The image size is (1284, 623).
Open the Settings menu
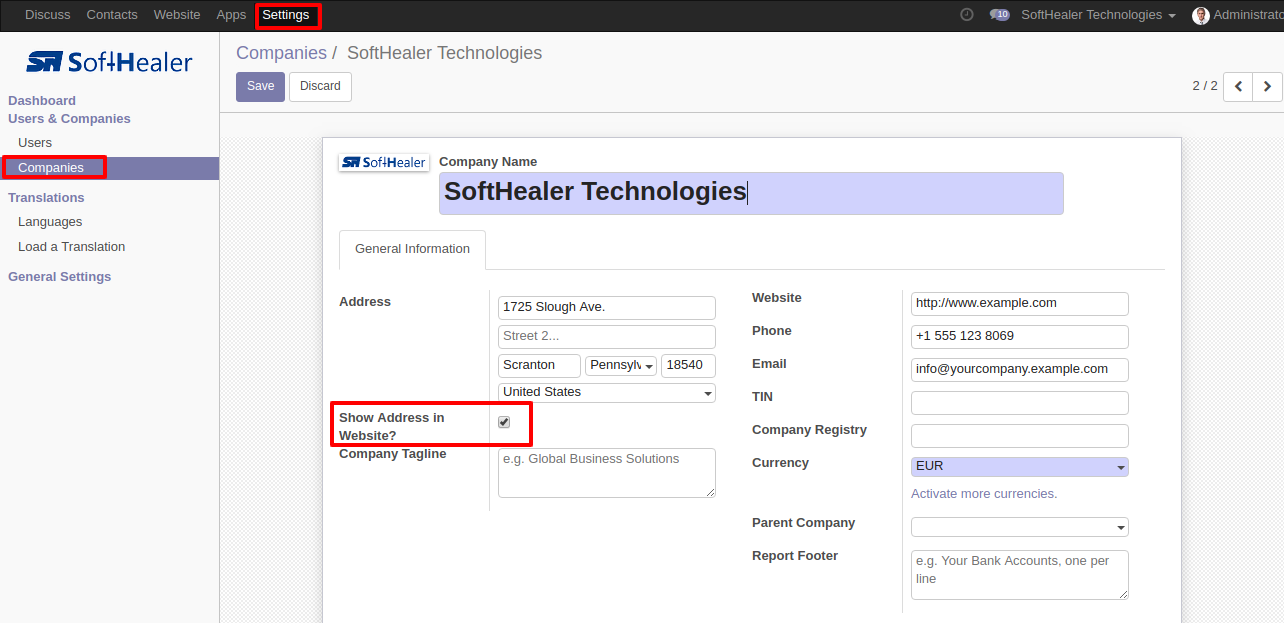coord(286,15)
